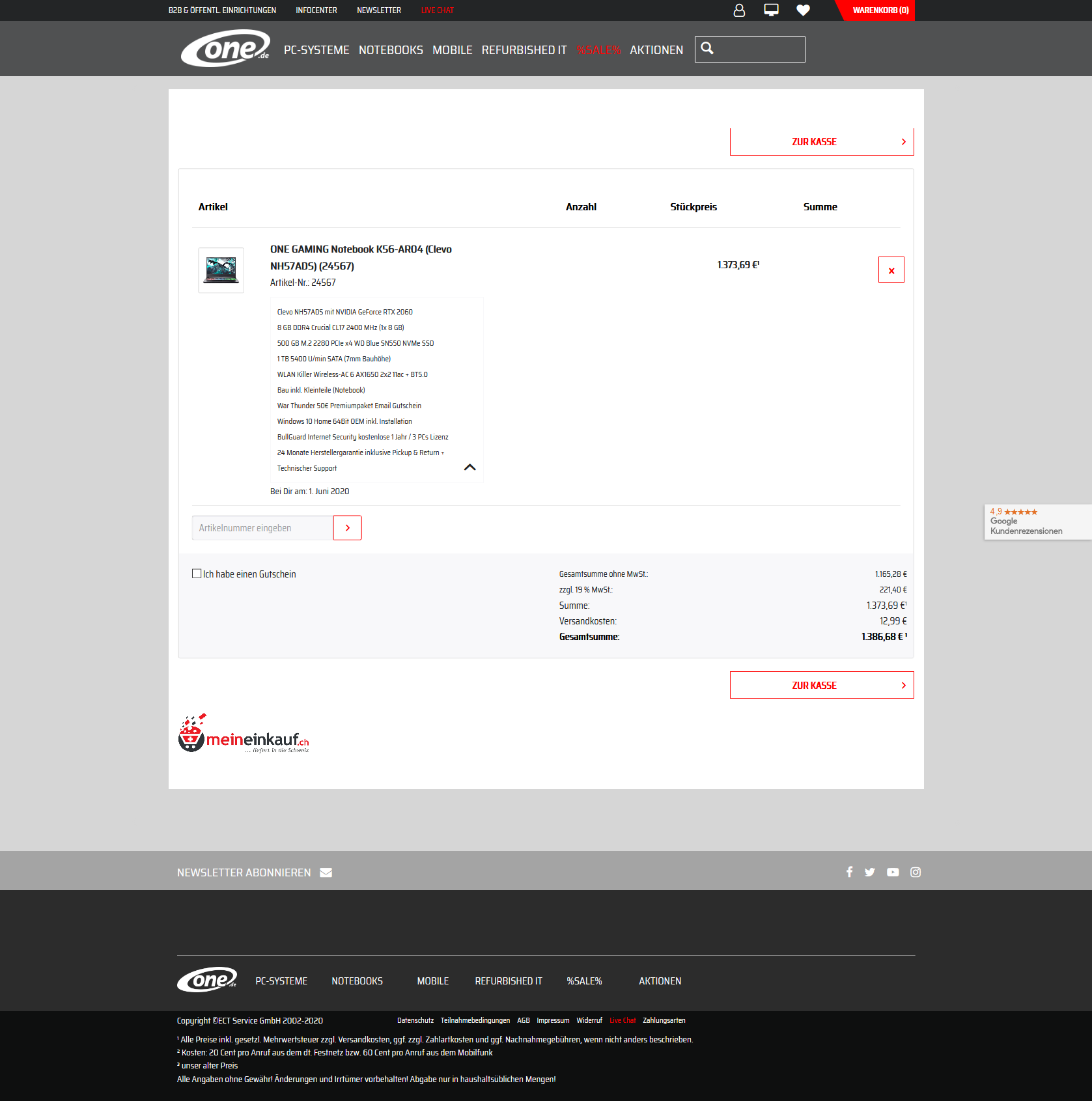1092x1101 pixels.
Task: Open INFOCENTER top link
Action: point(316,10)
